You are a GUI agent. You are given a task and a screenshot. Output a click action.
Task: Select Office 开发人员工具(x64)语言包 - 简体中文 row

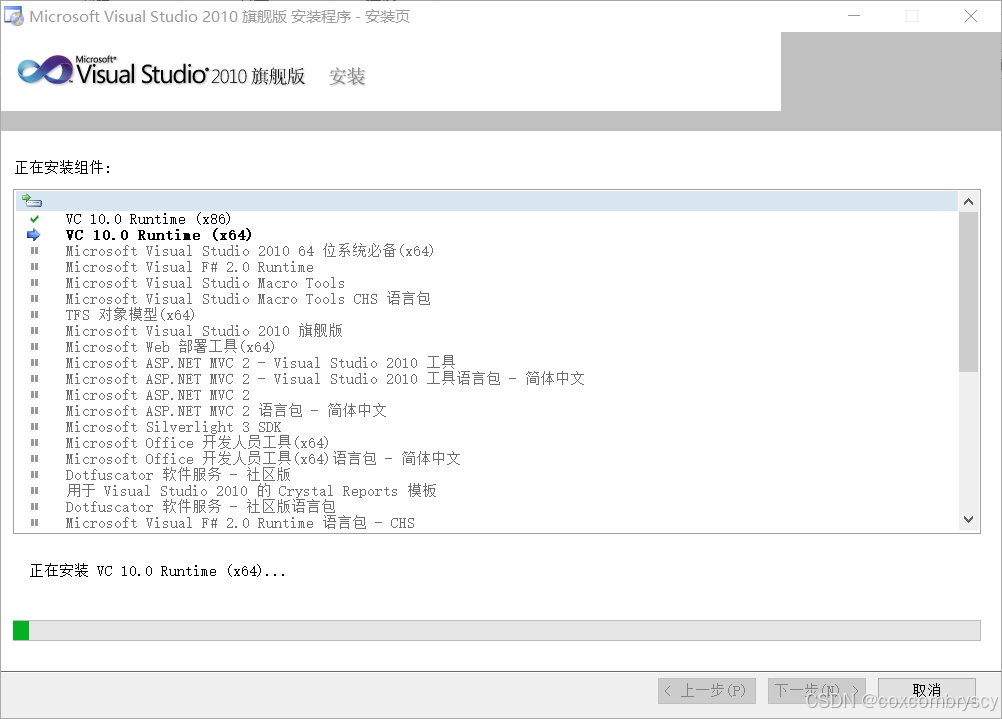click(263, 459)
